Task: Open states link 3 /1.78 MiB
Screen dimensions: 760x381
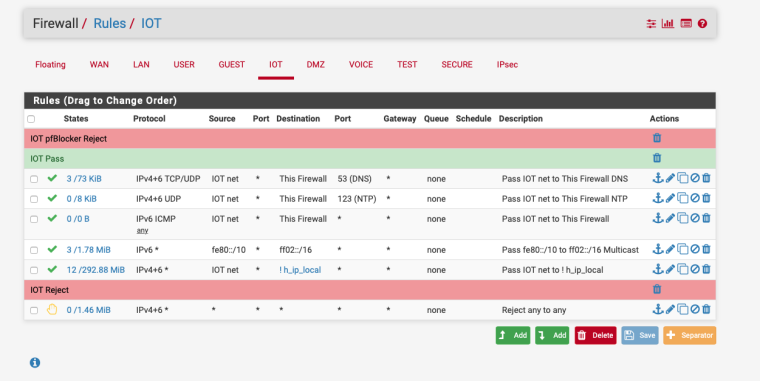Action: click(89, 250)
